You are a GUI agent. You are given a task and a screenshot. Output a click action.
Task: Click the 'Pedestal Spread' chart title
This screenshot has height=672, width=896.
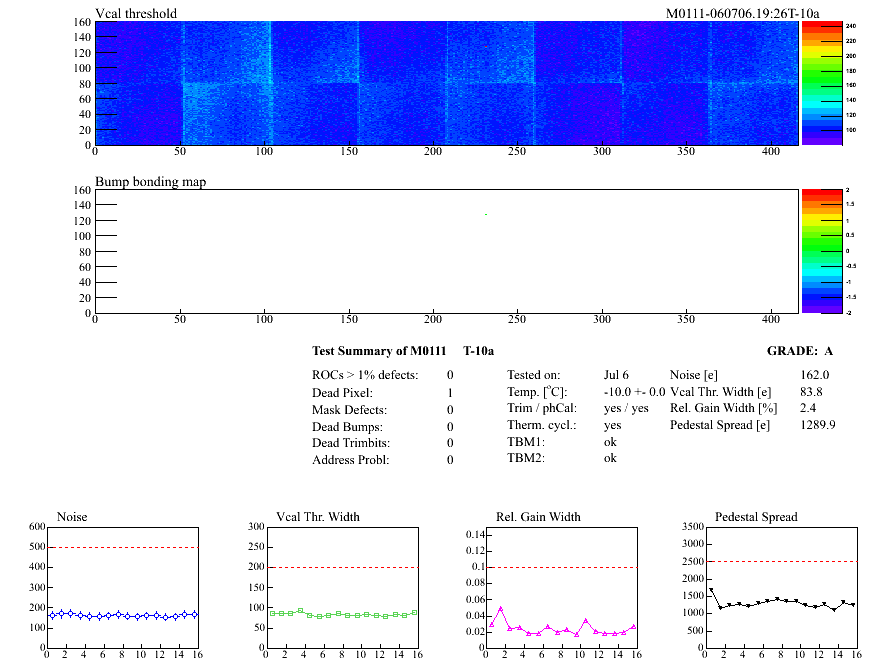click(756, 517)
